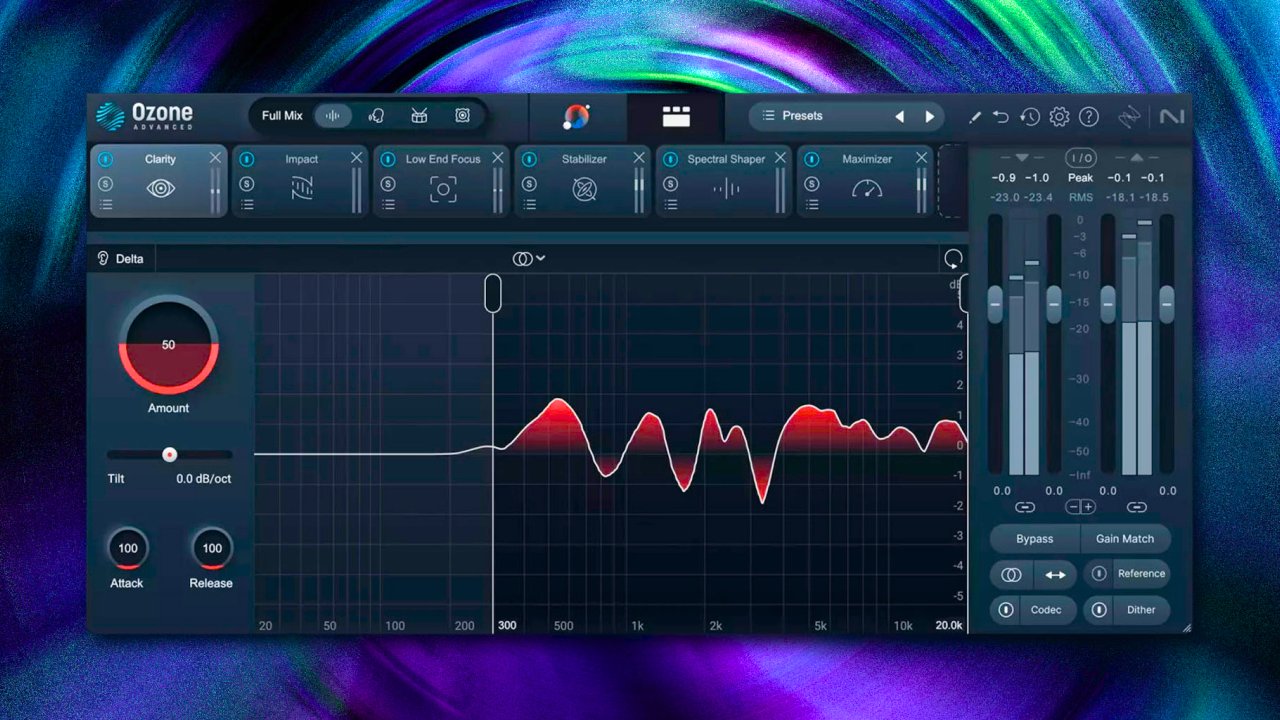
Task: Open the Low End Focus preset list icon
Action: (x=388, y=205)
